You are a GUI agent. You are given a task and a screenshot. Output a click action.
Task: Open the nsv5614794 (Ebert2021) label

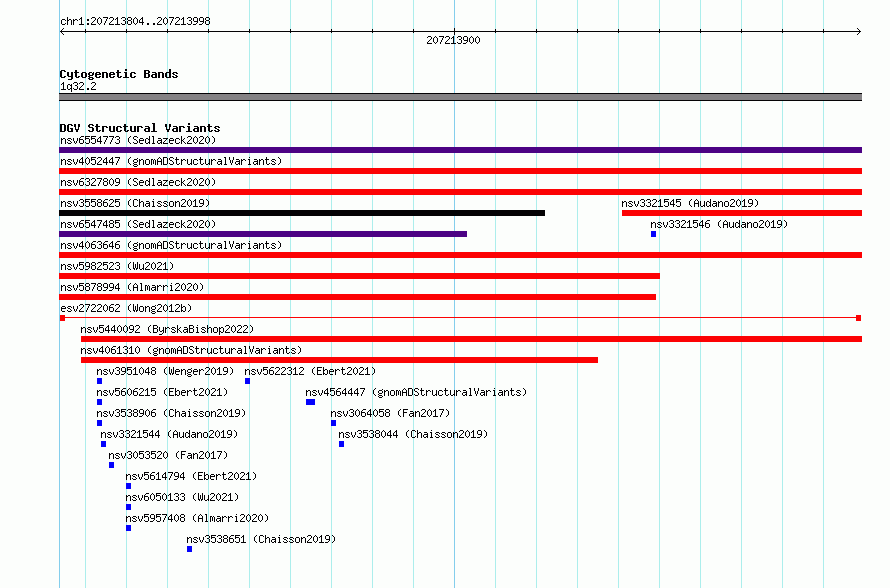[191, 476]
